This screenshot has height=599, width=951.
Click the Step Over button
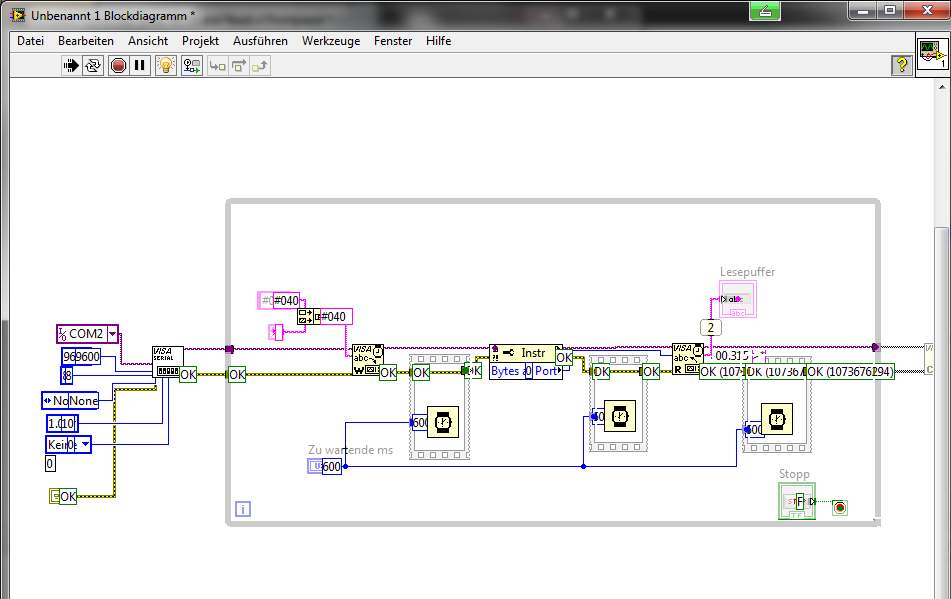239,66
